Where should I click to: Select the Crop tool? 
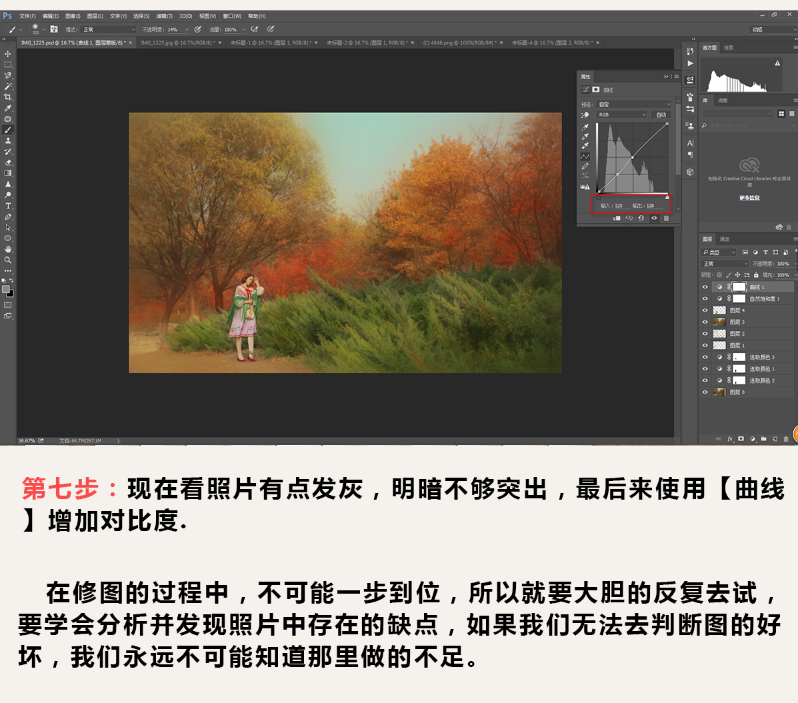(8, 97)
